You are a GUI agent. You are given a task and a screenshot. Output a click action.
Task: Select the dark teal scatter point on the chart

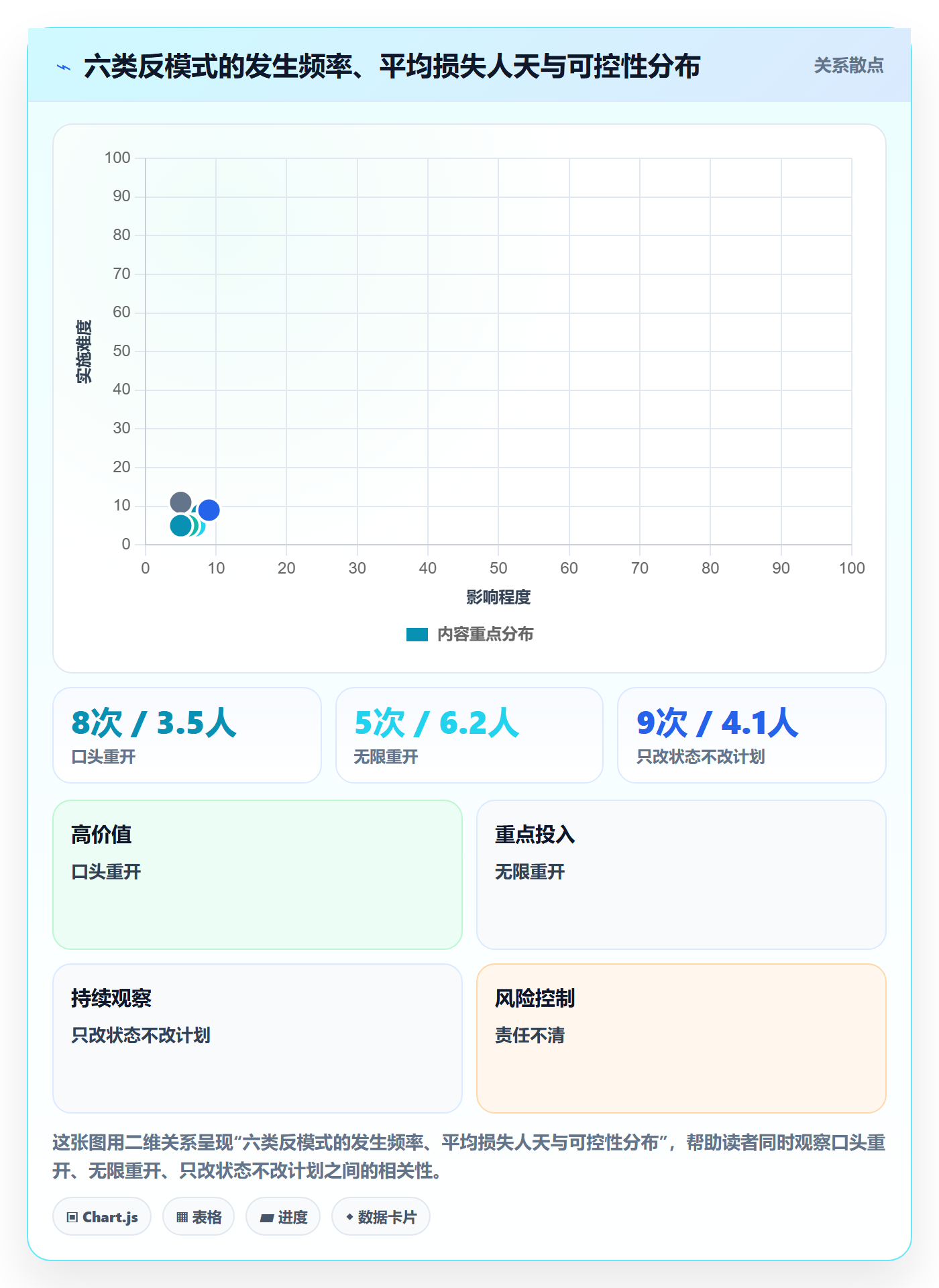[180, 525]
